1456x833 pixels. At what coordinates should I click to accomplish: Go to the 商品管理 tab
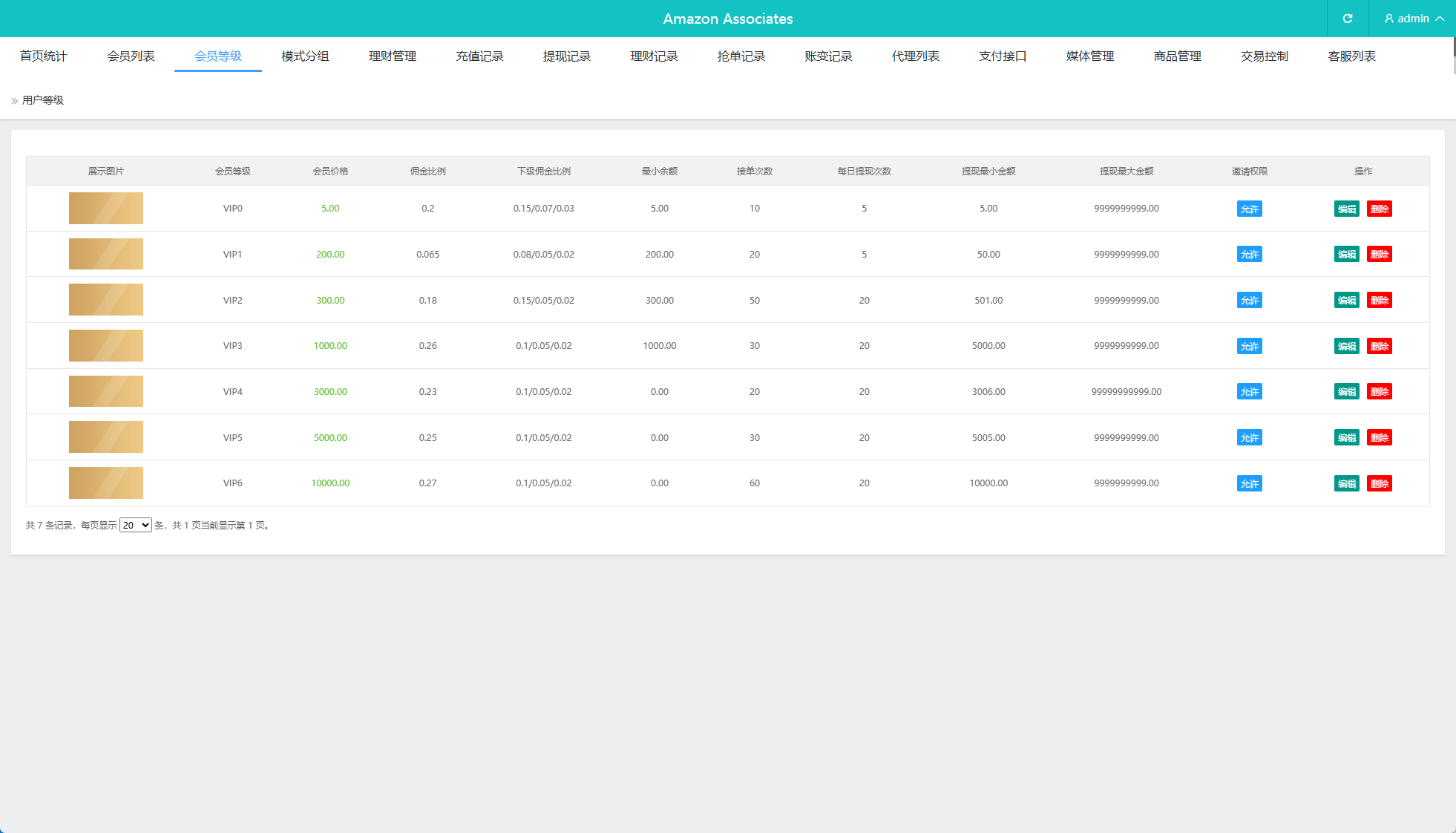click(1177, 56)
